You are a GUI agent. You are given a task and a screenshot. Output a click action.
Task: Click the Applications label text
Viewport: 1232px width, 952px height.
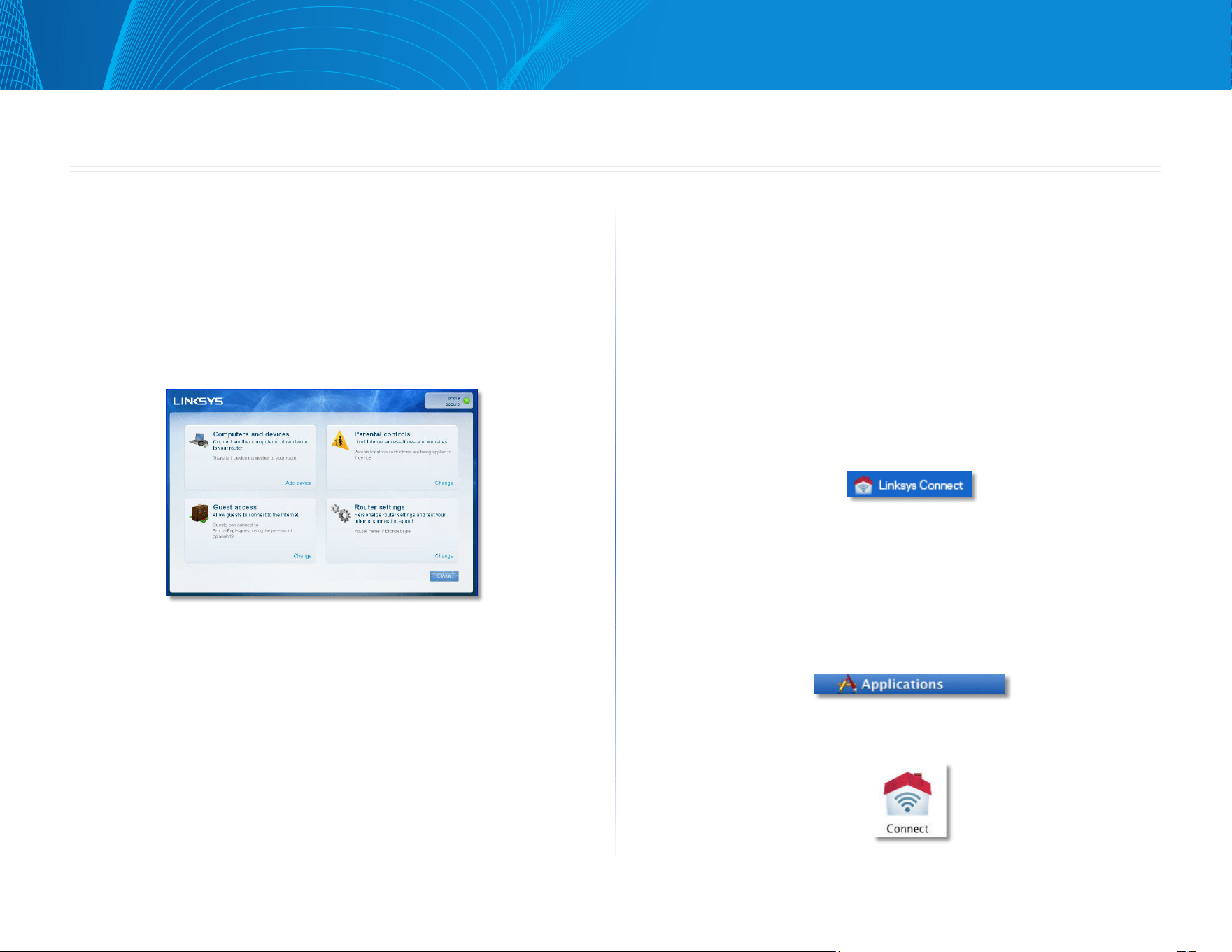(x=902, y=684)
